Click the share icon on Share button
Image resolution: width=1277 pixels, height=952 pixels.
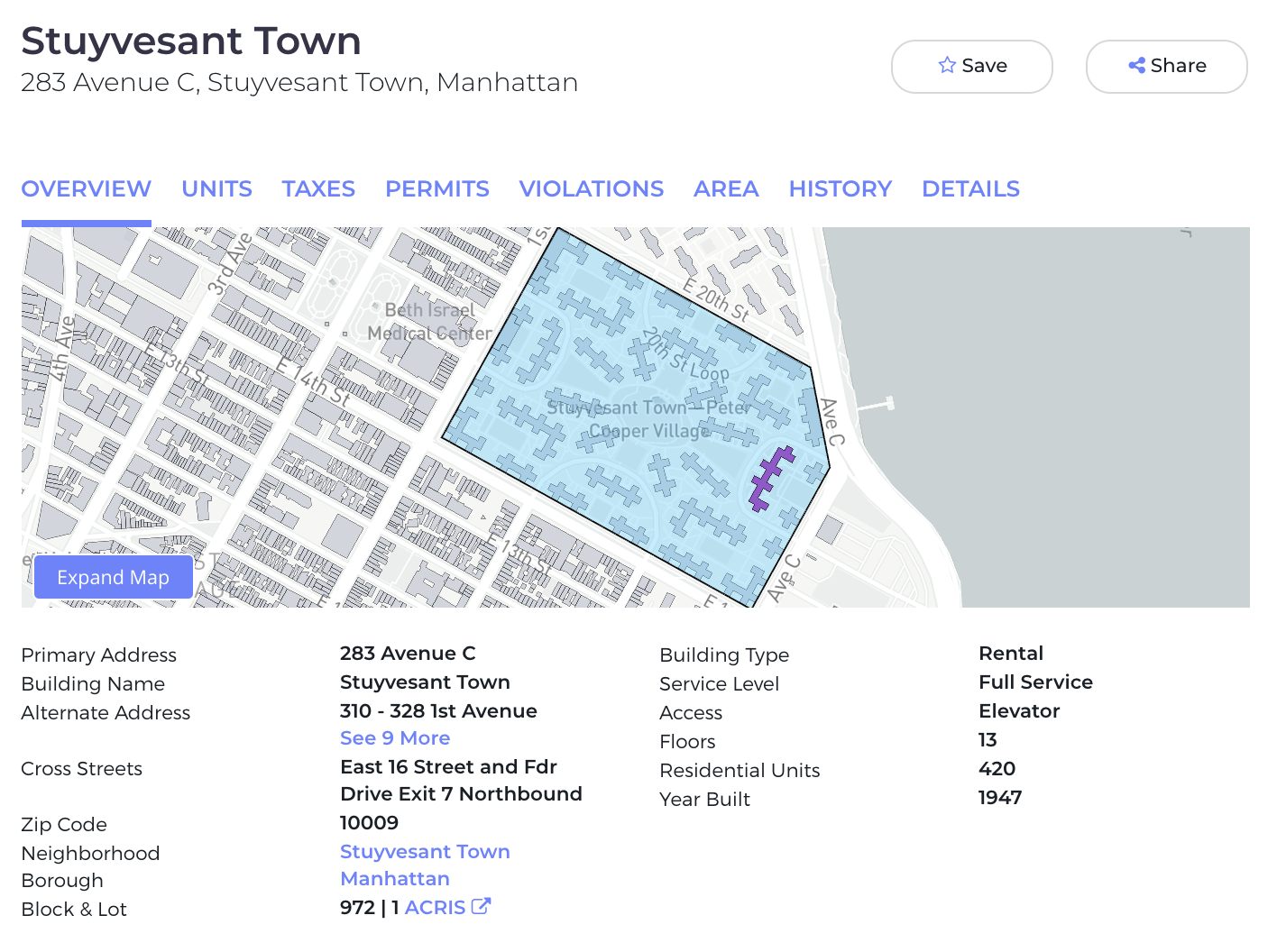point(1136,66)
